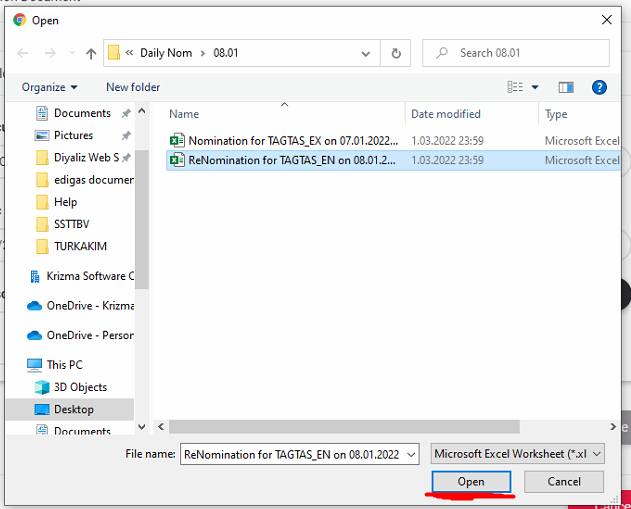Select the 3D Objects folder icon
The height and width of the screenshot is (509, 631).
42,387
